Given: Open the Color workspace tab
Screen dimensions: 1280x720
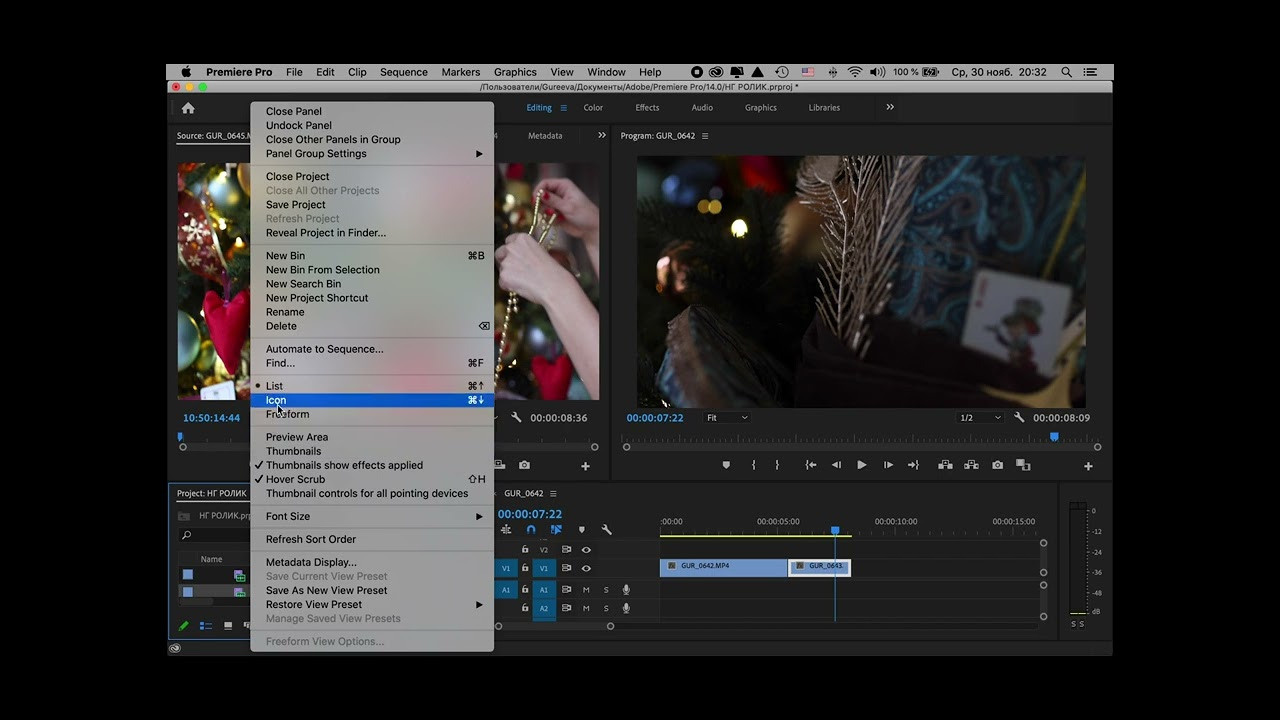Looking at the screenshot, I should [x=593, y=108].
